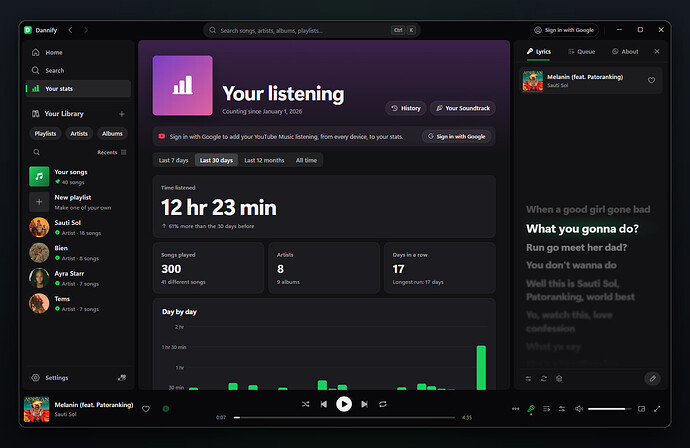Viewport: 690px width, 448px height.
Task: Skip to next track
Action: click(364, 404)
